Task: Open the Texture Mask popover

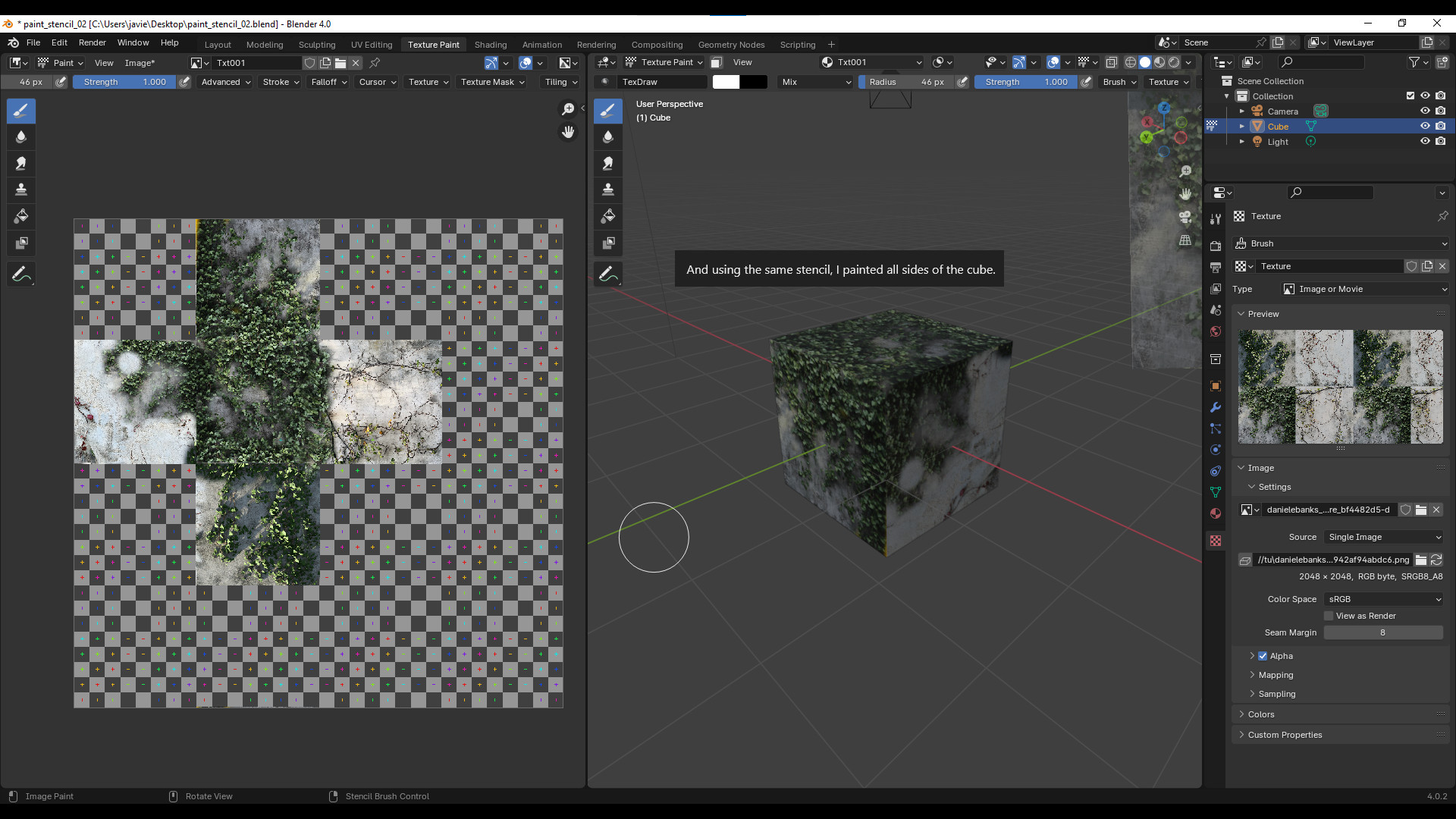Action: 493,82
